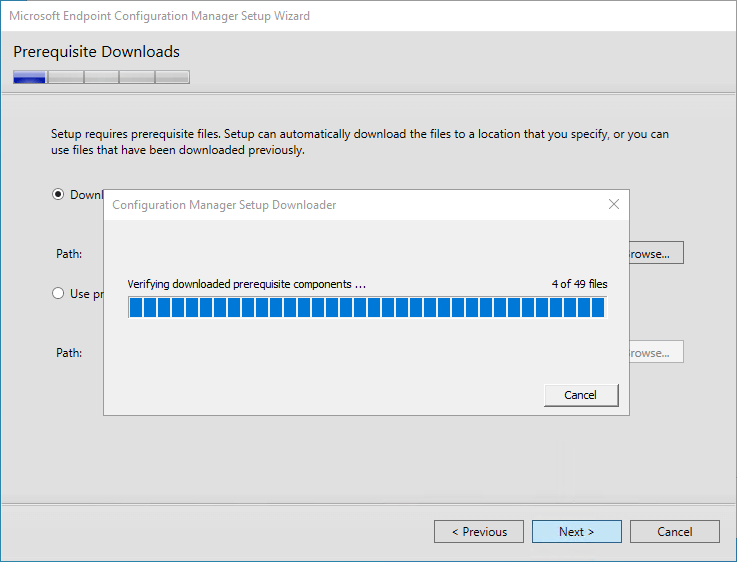Click the Browse button for download path

[x=656, y=253]
